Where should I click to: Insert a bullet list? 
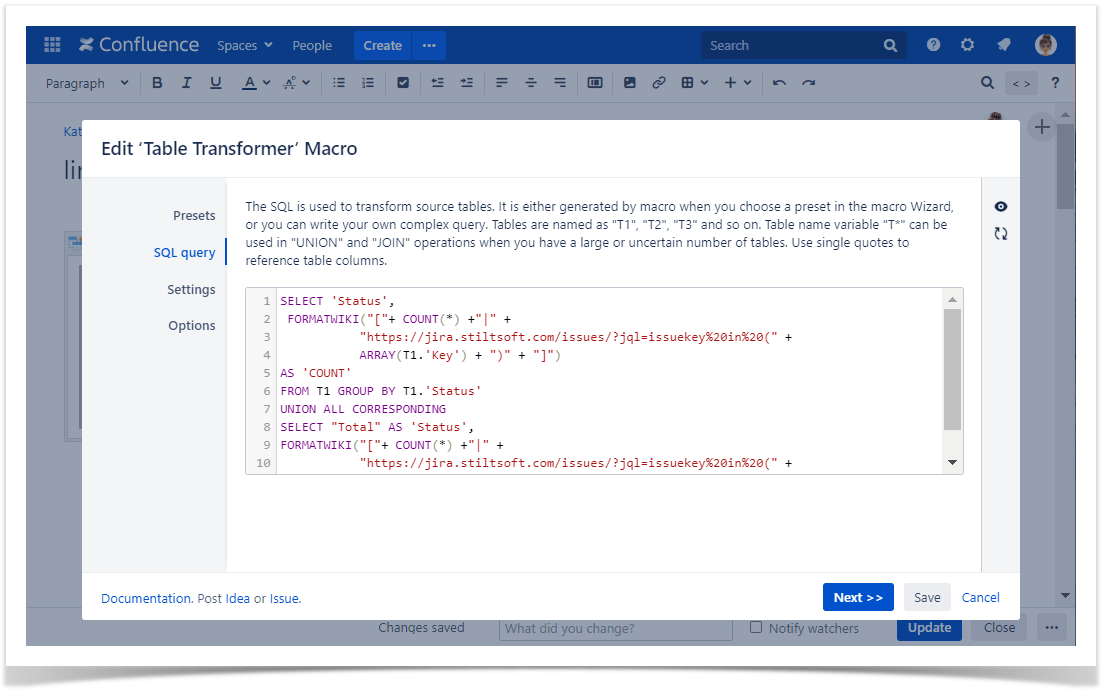click(339, 83)
